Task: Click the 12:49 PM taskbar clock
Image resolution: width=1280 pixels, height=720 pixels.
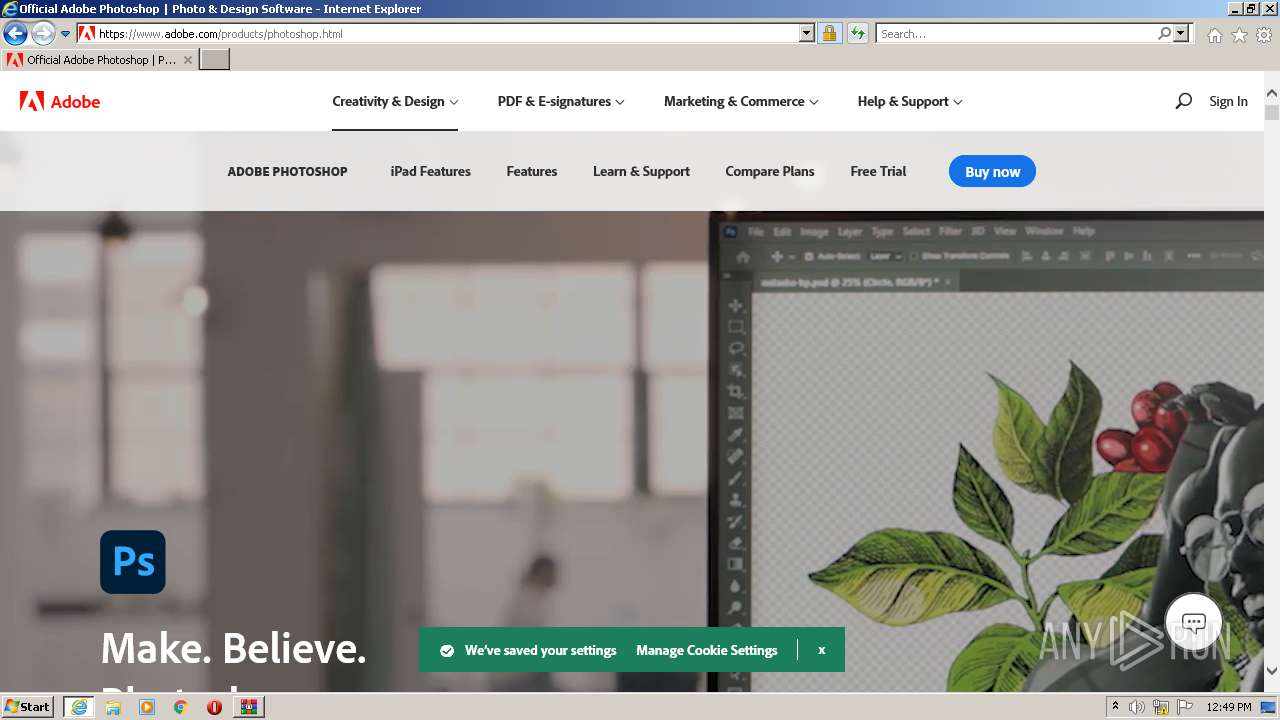Action: (1229, 707)
